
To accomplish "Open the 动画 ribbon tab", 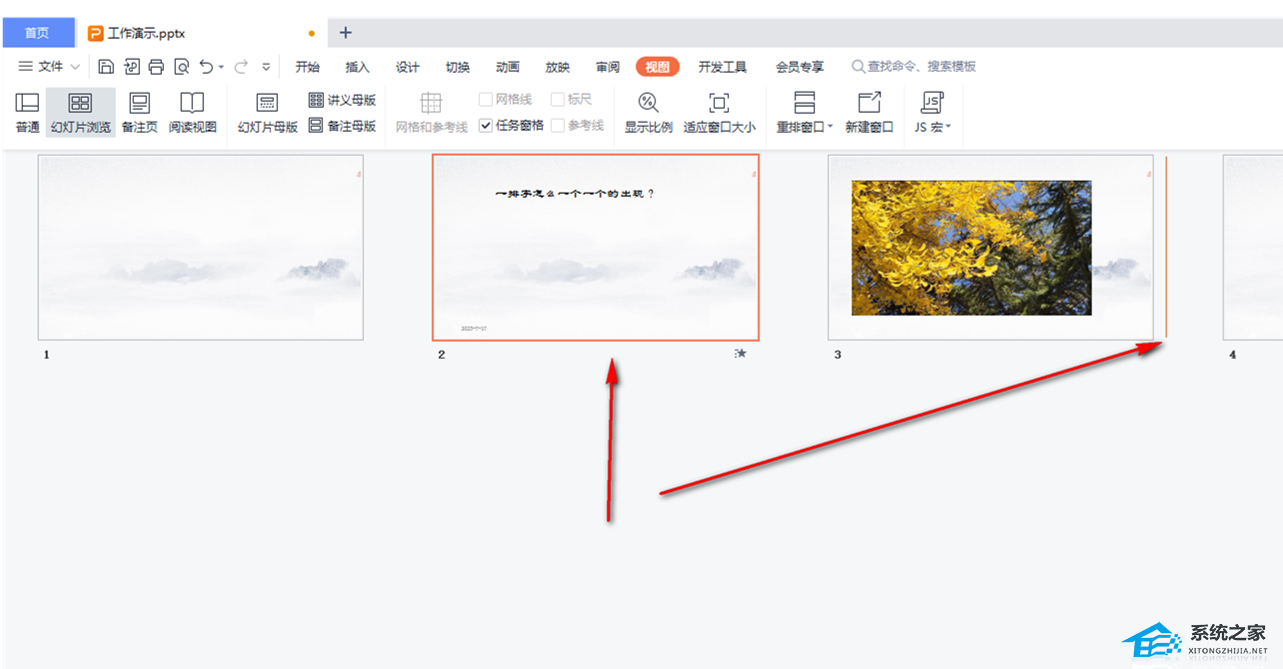I will click(x=507, y=67).
